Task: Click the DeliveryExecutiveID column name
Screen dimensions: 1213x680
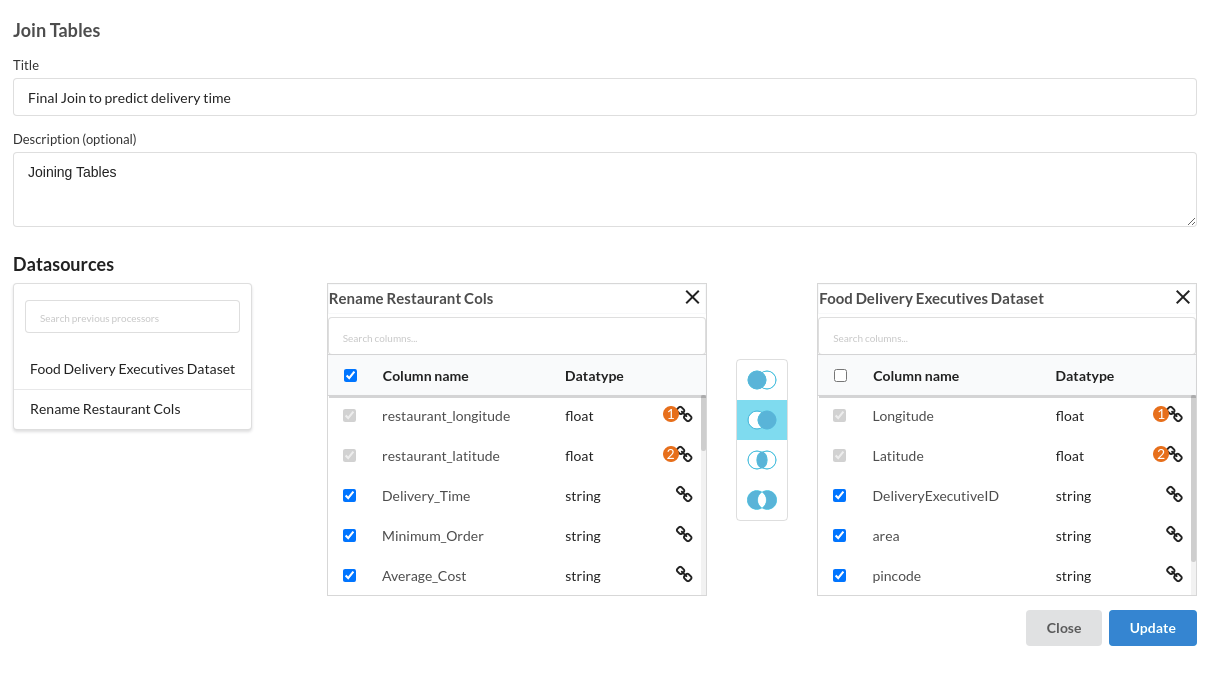Action: coord(935,496)
